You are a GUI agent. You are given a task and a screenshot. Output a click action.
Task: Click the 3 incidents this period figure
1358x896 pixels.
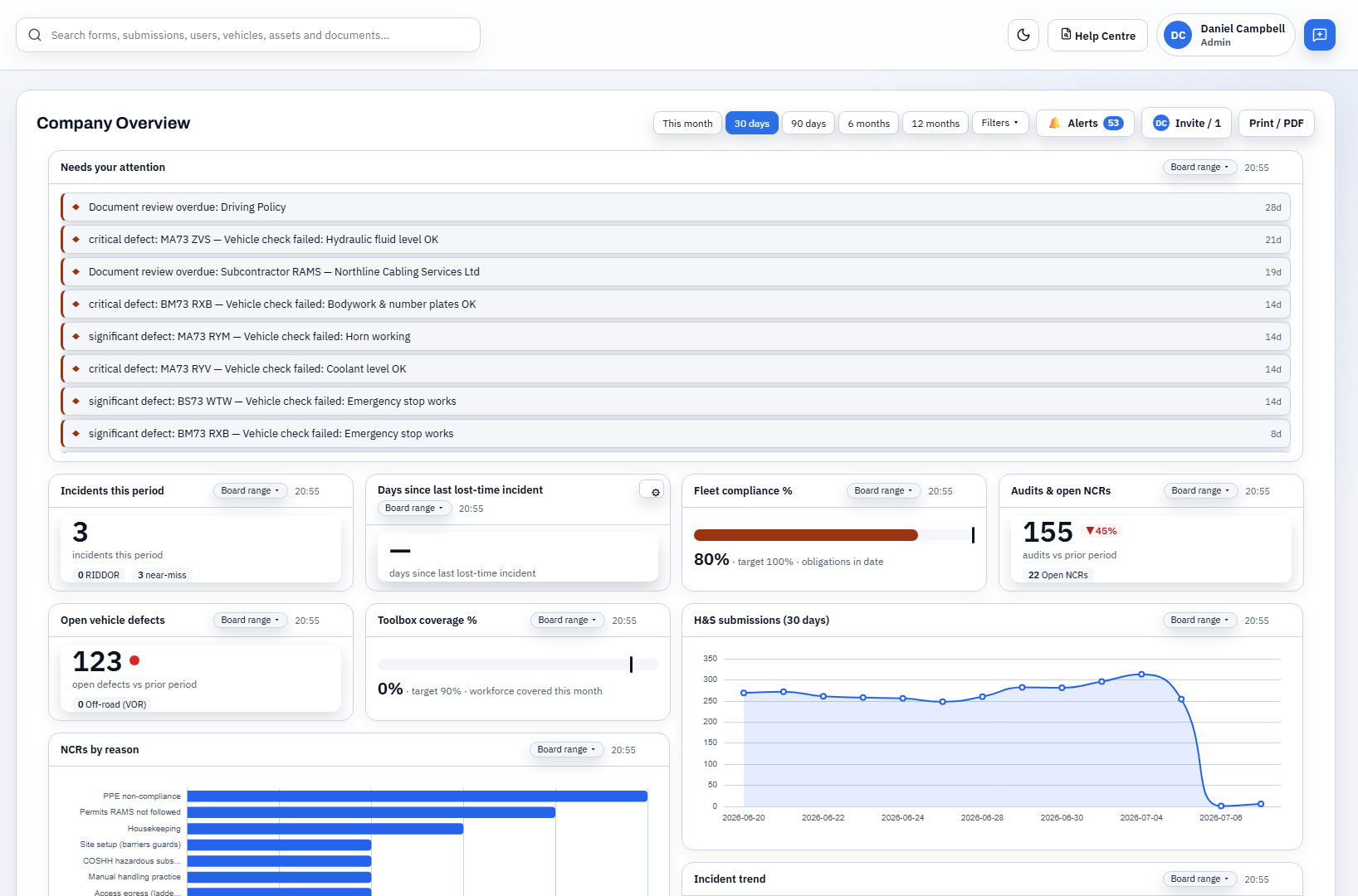(80, 532)
